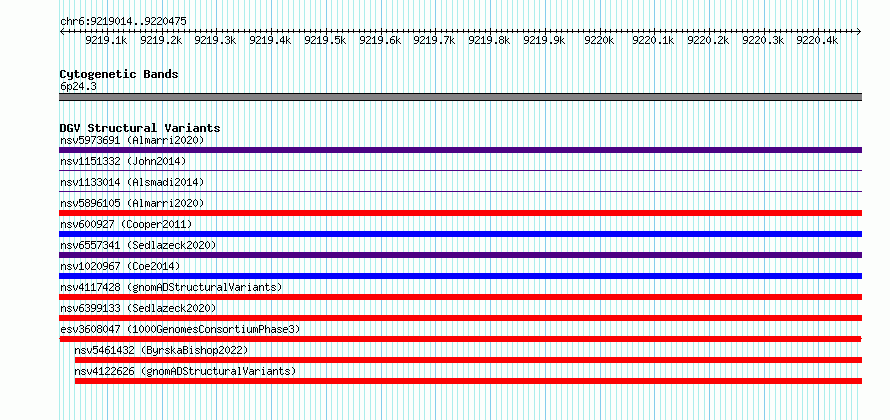Select the gray 6p24.3 cytoband bar
This screenshot has height=420, width=890.
click(x=460, y=97)
